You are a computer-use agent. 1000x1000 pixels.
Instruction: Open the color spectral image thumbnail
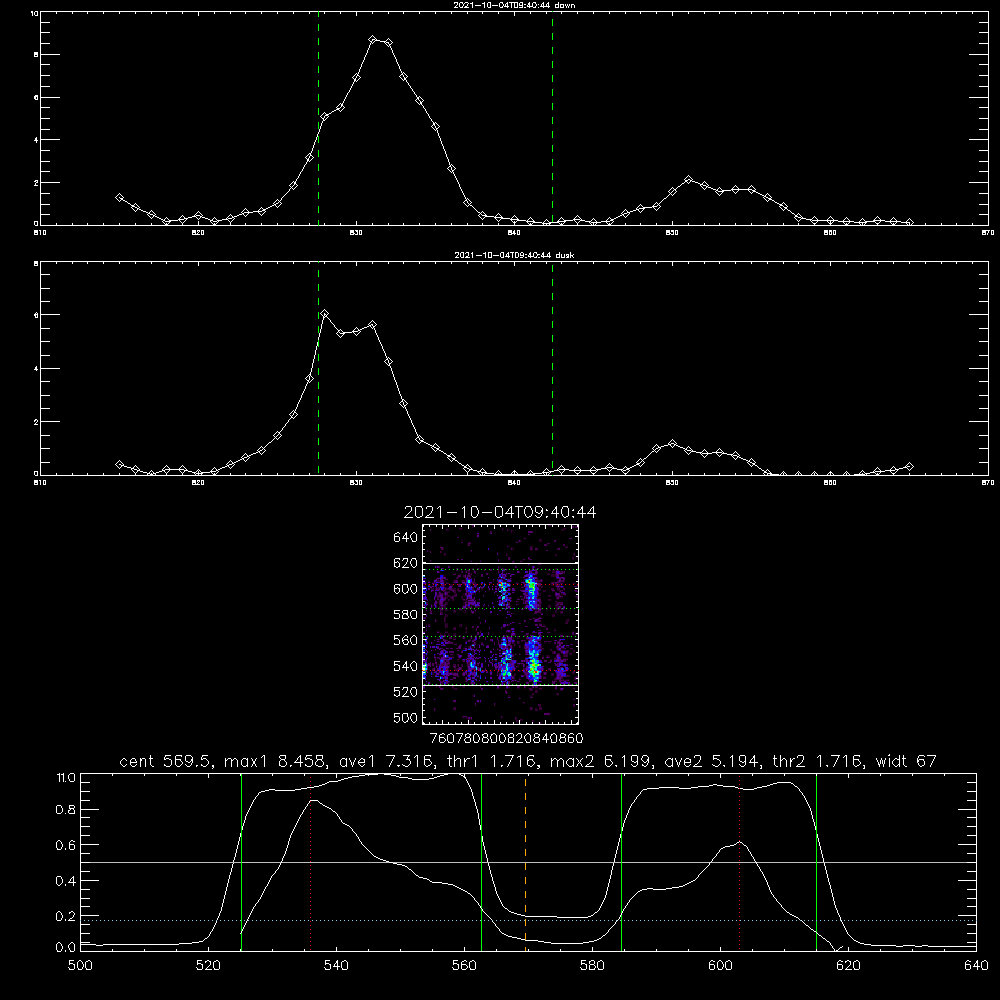[501, 624]
